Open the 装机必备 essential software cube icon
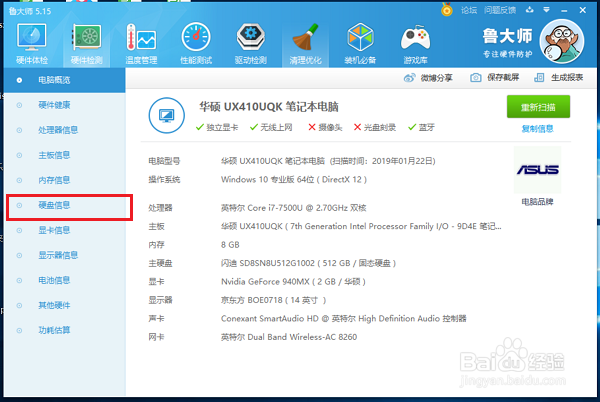600x402 pixels. [x=360, y=43]
